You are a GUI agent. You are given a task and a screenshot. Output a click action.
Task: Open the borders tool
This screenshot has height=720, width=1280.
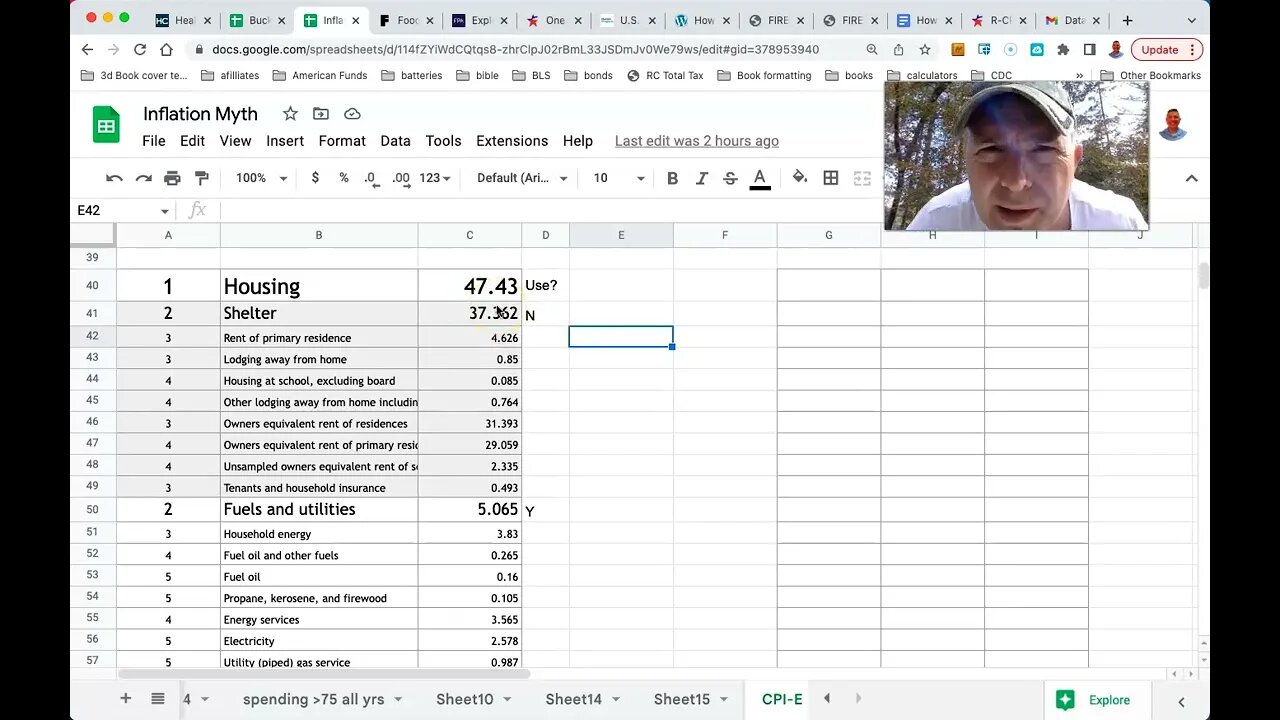click(831, 178)
